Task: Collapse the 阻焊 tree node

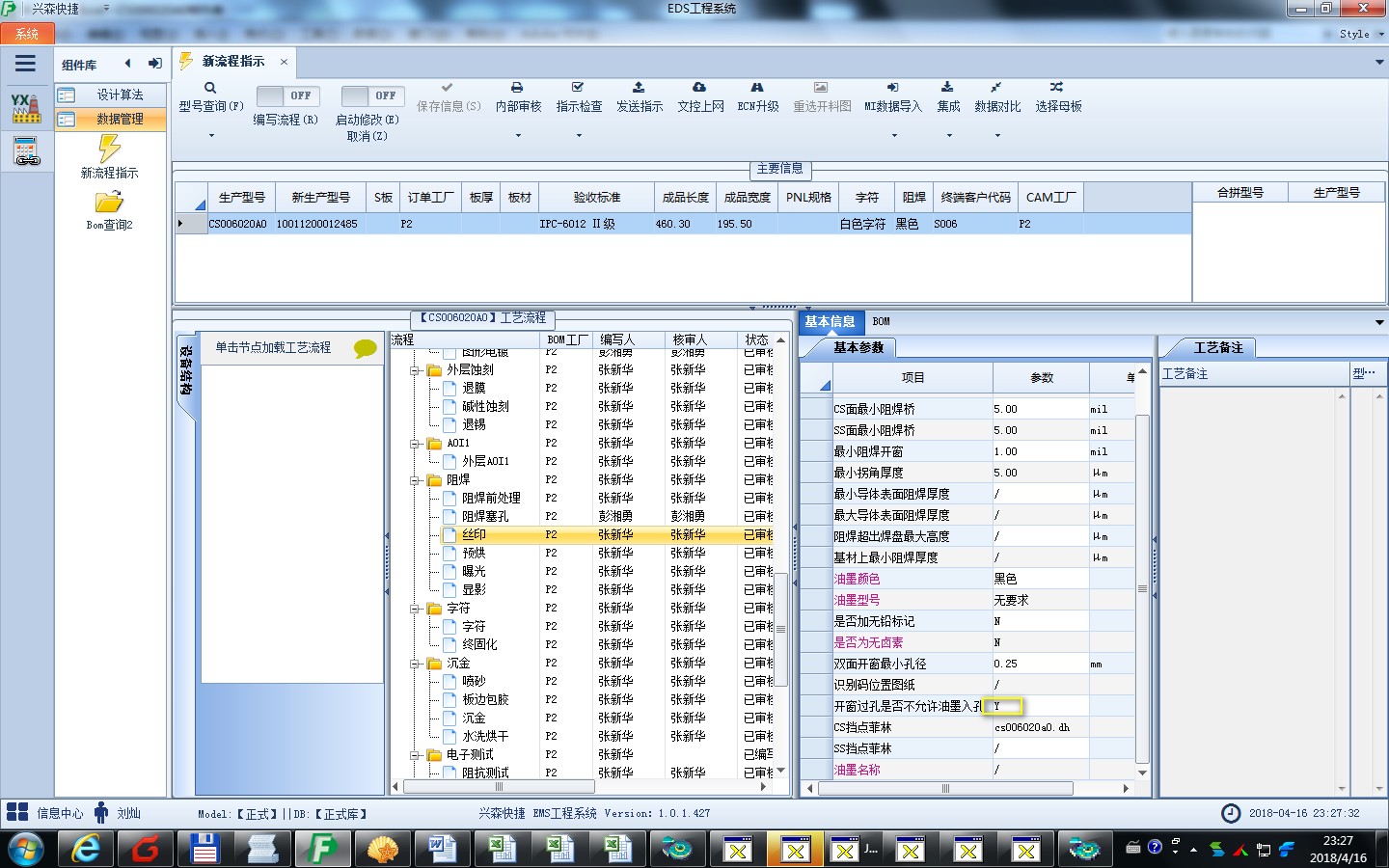Action: coord(415,480)
